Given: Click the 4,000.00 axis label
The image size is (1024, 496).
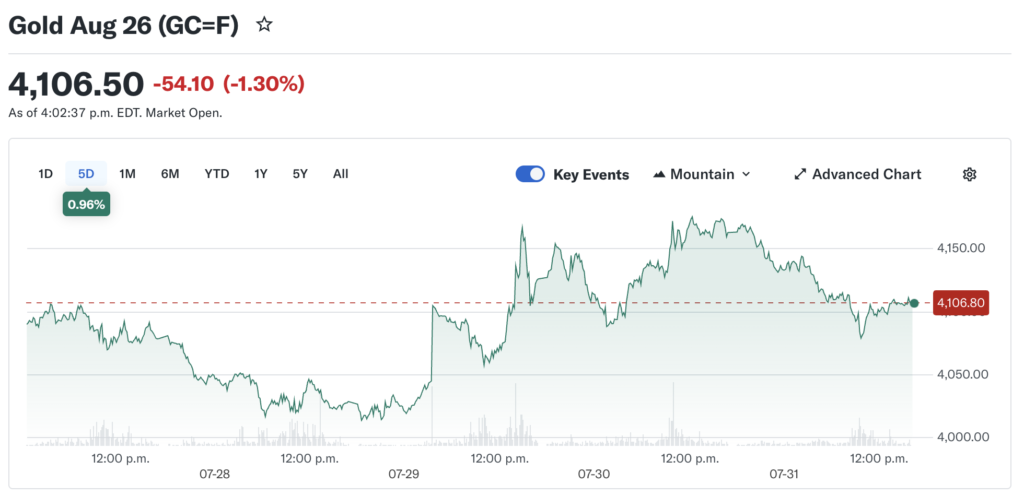Looking at the screenshot, I should (961, 437).
